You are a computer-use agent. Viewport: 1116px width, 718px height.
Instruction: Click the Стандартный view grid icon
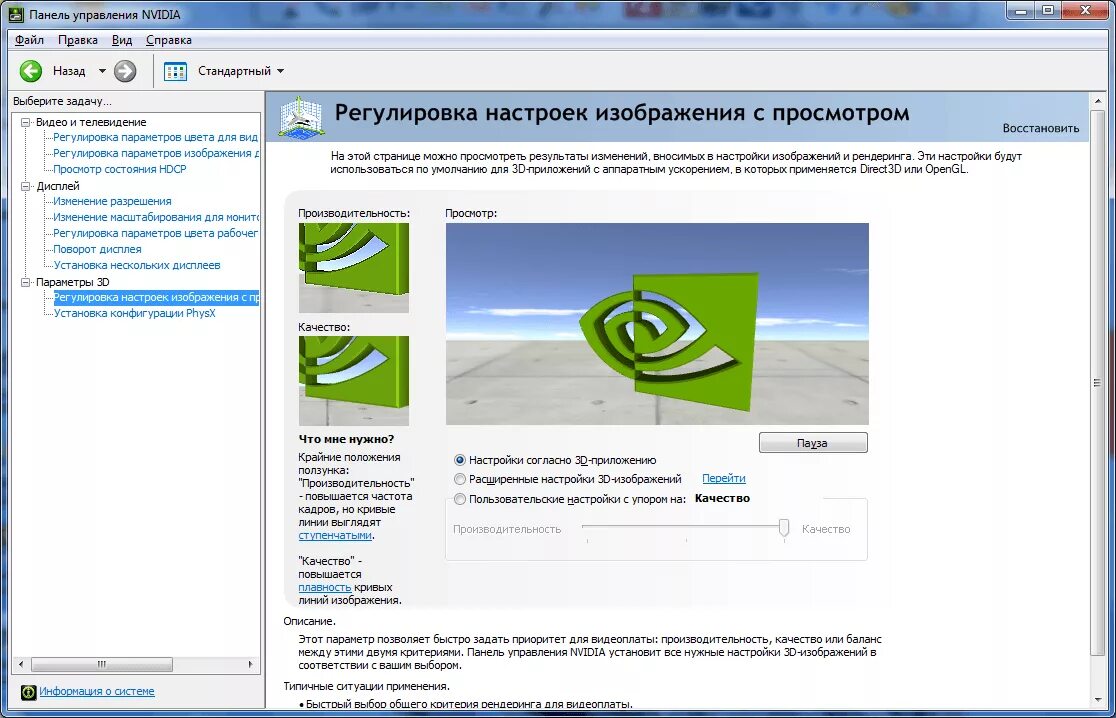click(x=175, y=71)
